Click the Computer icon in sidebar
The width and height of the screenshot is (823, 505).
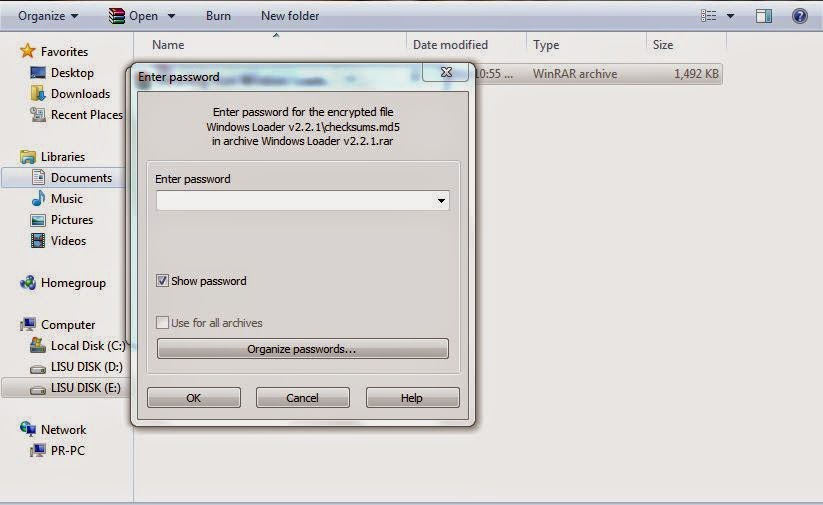(27, 324)
